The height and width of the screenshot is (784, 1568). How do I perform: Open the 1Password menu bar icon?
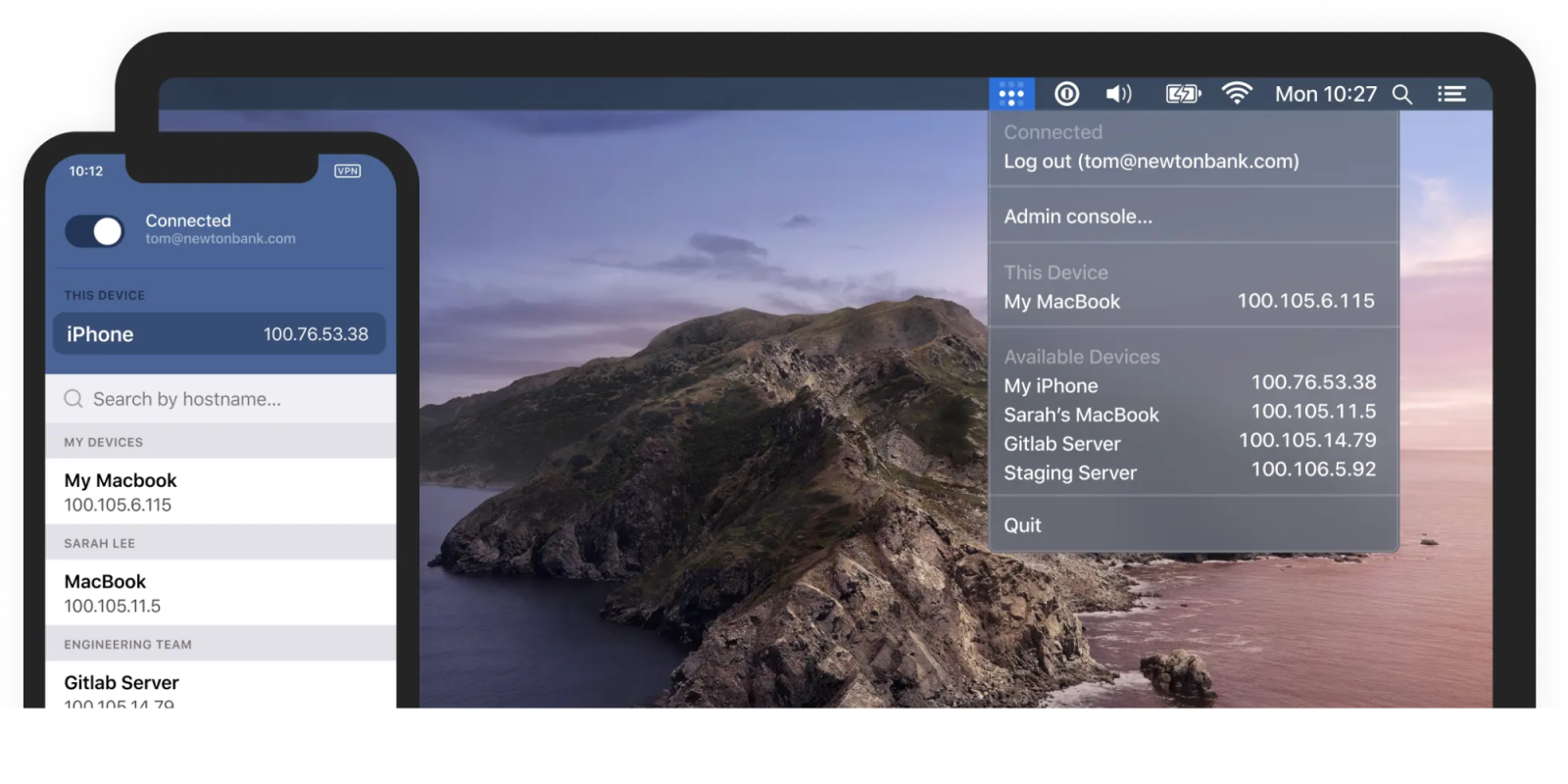[1066, 94]
